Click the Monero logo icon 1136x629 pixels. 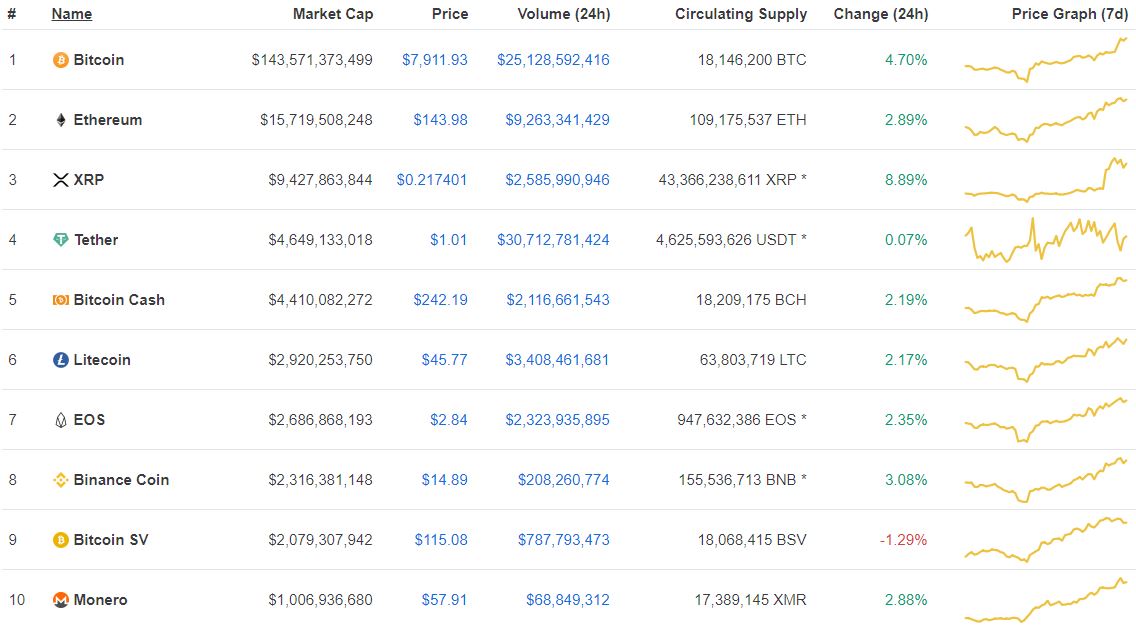pos(61,600)
